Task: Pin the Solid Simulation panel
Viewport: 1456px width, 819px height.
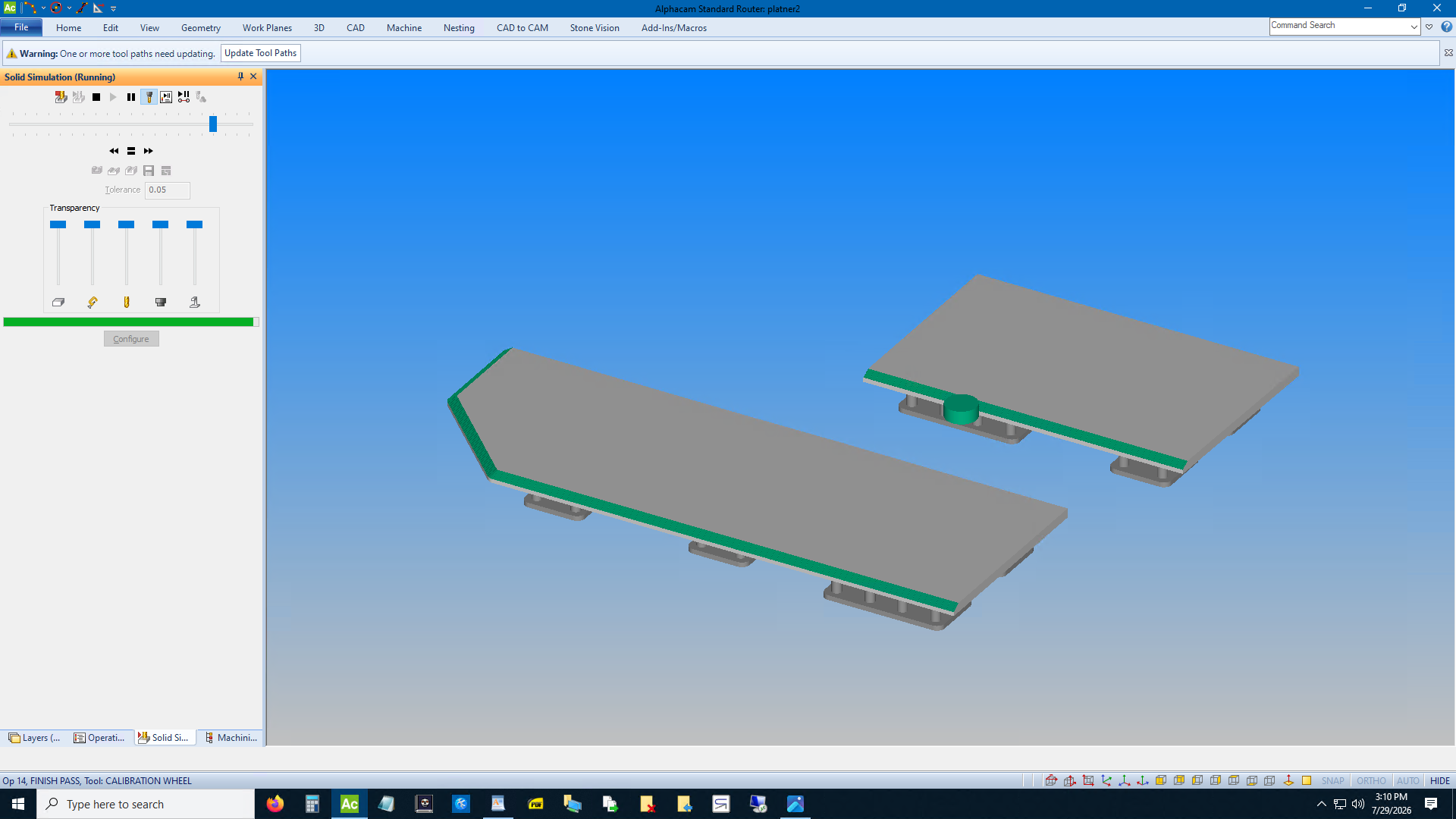Action: (x=240, y=77)
